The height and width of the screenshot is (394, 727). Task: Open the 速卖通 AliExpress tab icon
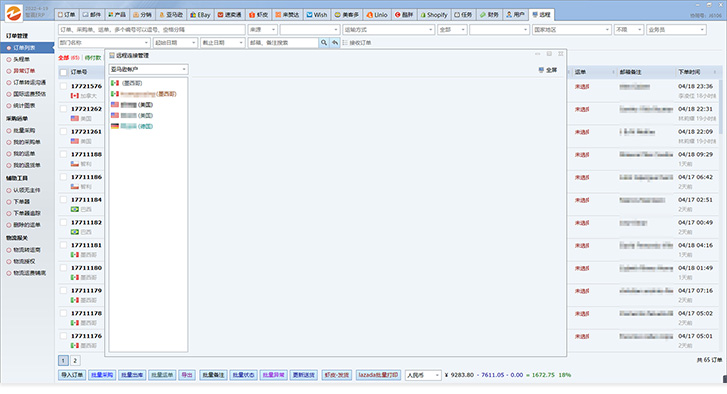(221, 15)
